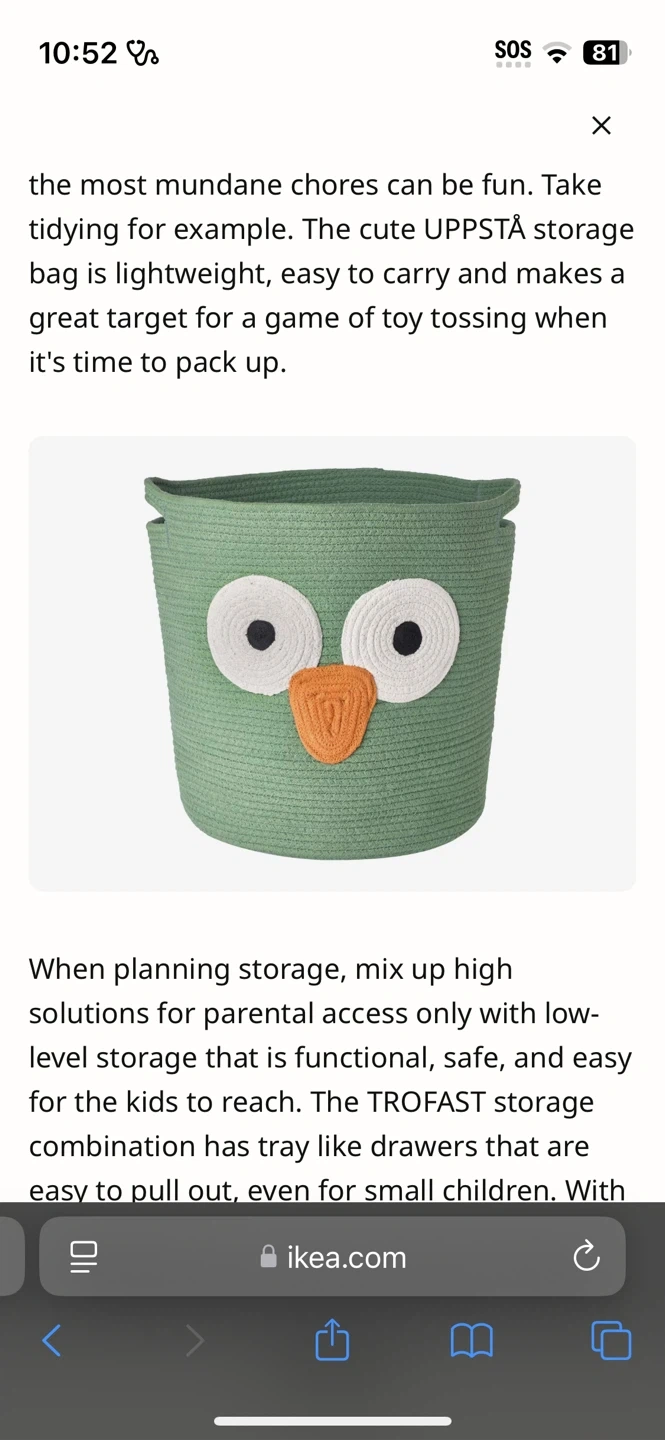Tap the TROFAST storage combination paragraph

[x=332, y=1079]
